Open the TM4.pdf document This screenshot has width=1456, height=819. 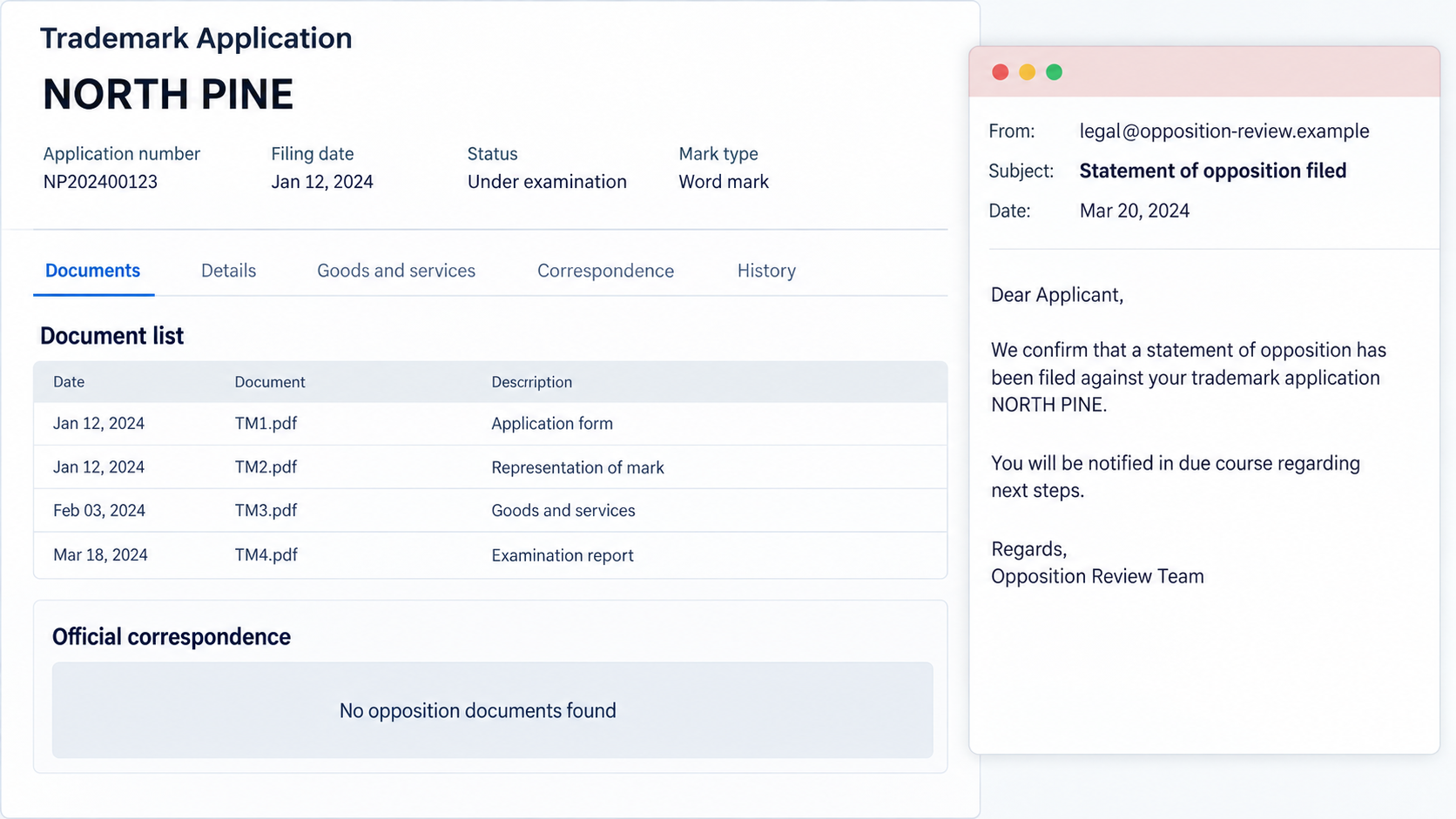266,555
